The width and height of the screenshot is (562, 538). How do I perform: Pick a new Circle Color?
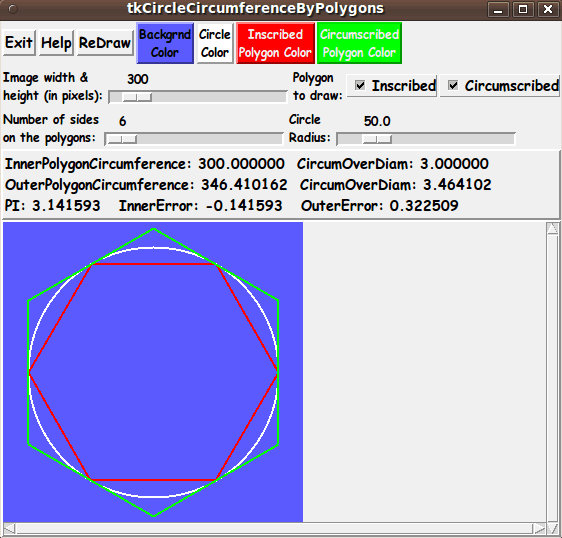215,43
